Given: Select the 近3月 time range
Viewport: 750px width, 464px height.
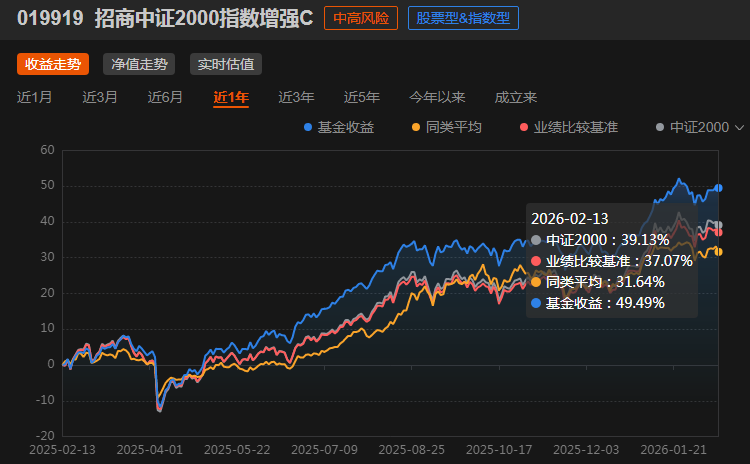Looking at the screenshot, I should (100, 98).
